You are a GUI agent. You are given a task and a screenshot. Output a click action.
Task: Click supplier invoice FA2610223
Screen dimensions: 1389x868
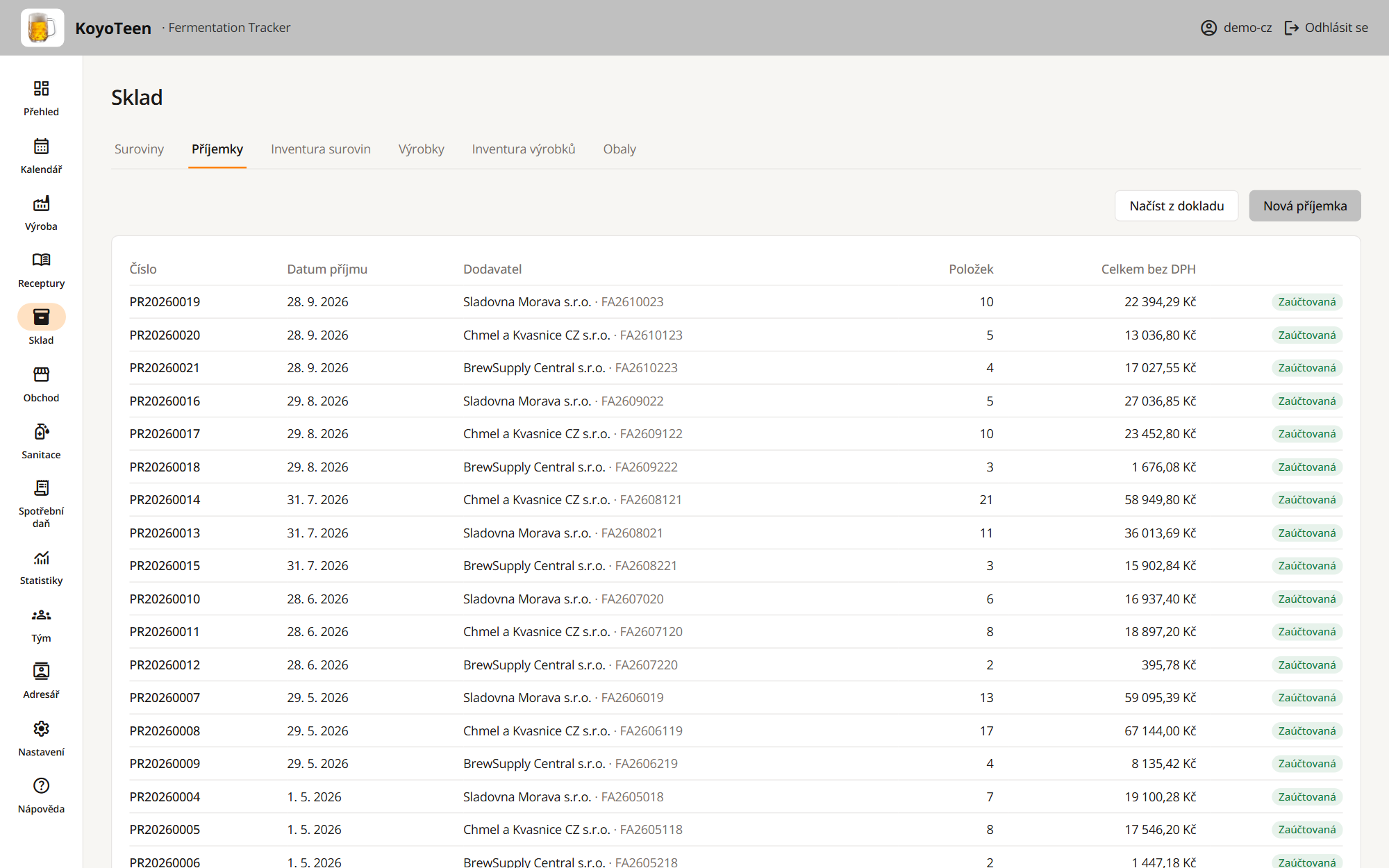point(646,368)
